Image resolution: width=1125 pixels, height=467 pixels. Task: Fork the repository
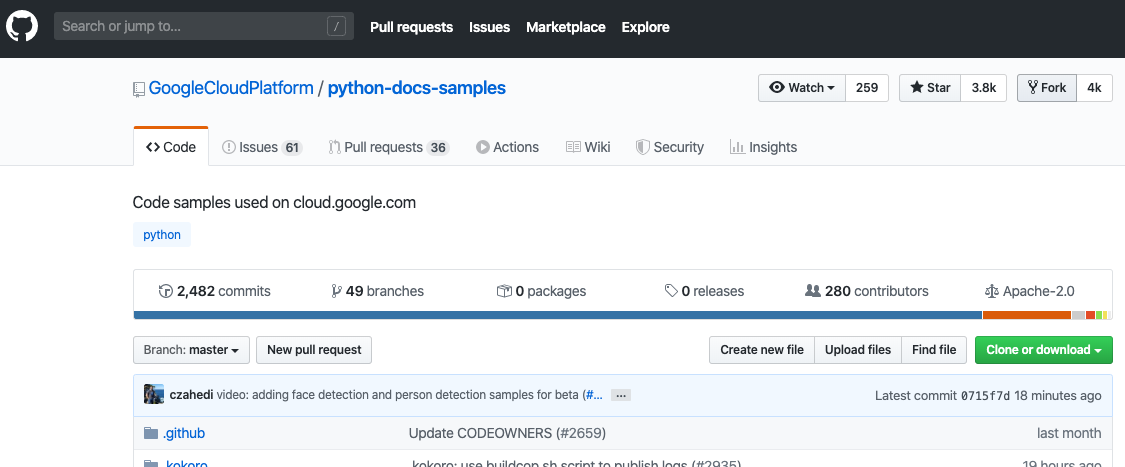pos(1047,88)
